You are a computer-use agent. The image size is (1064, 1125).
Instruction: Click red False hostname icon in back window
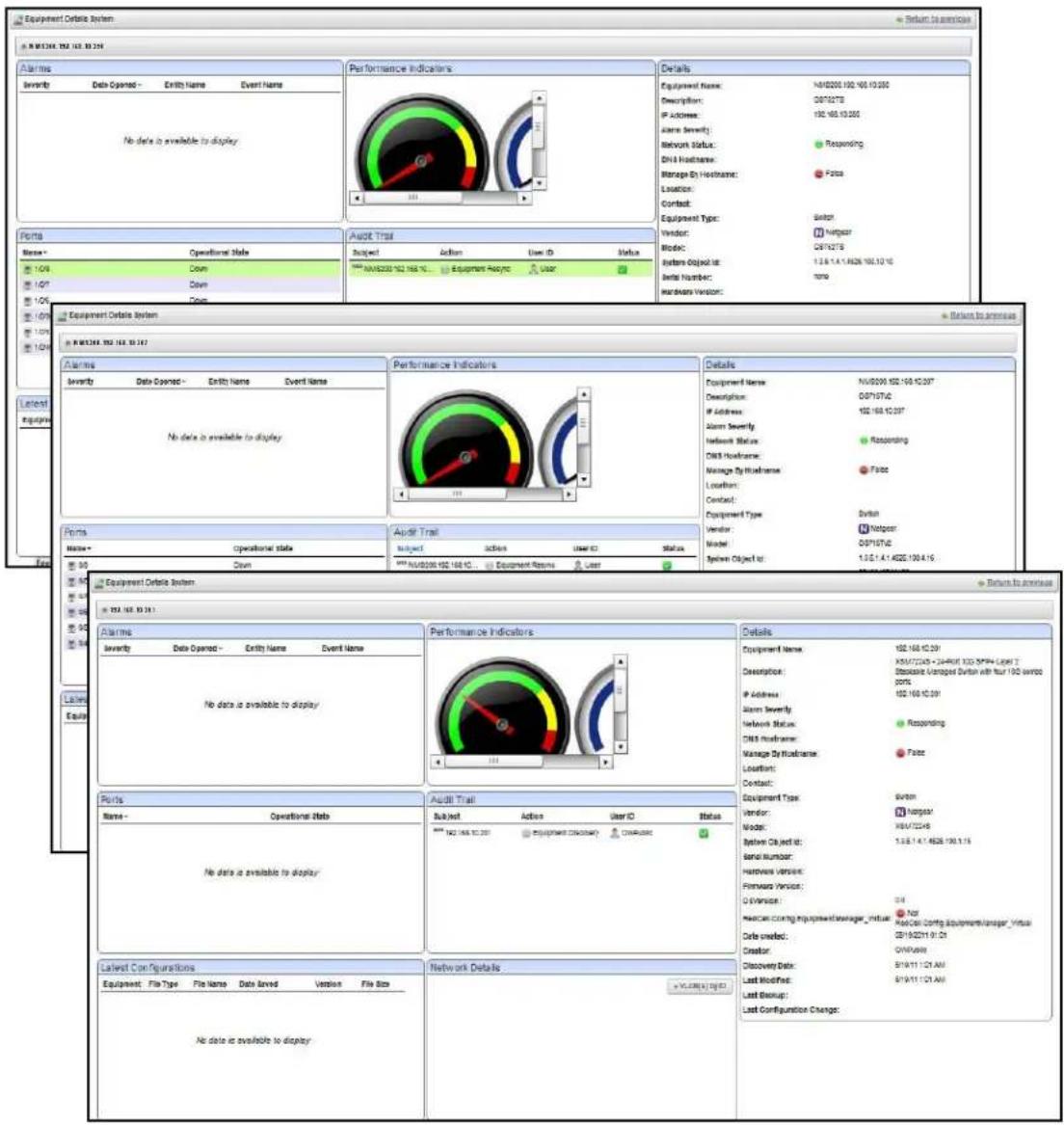click(x=818, y=174)
